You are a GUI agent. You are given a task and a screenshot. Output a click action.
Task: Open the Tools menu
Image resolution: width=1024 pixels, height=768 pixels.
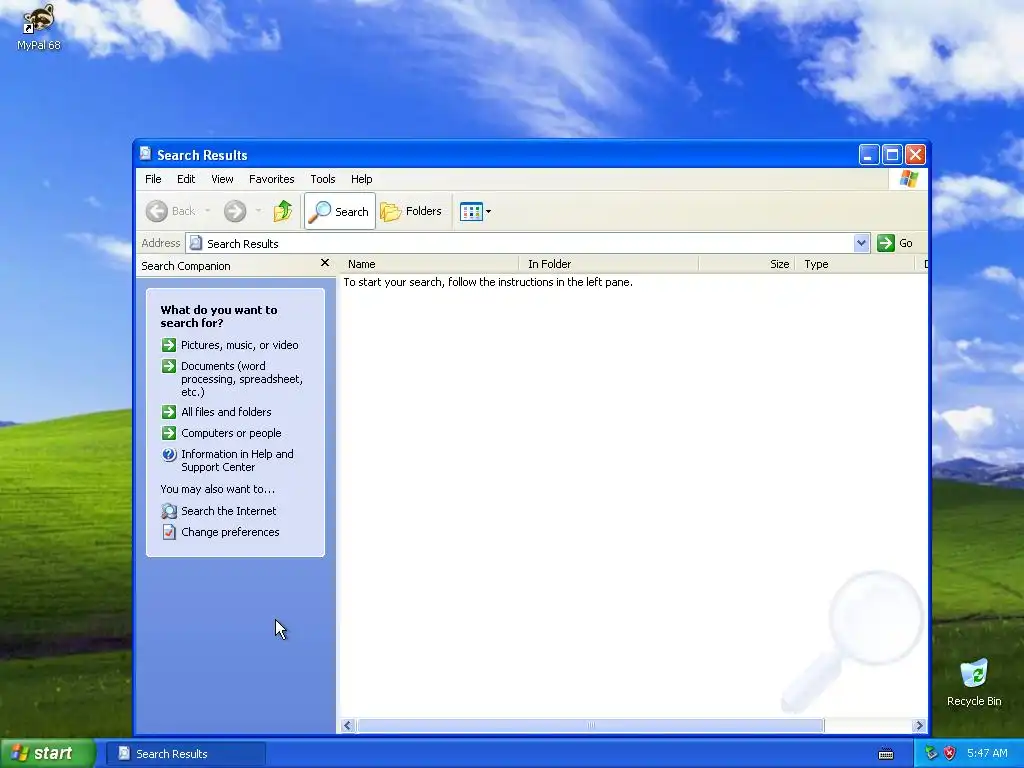[323, 179]
